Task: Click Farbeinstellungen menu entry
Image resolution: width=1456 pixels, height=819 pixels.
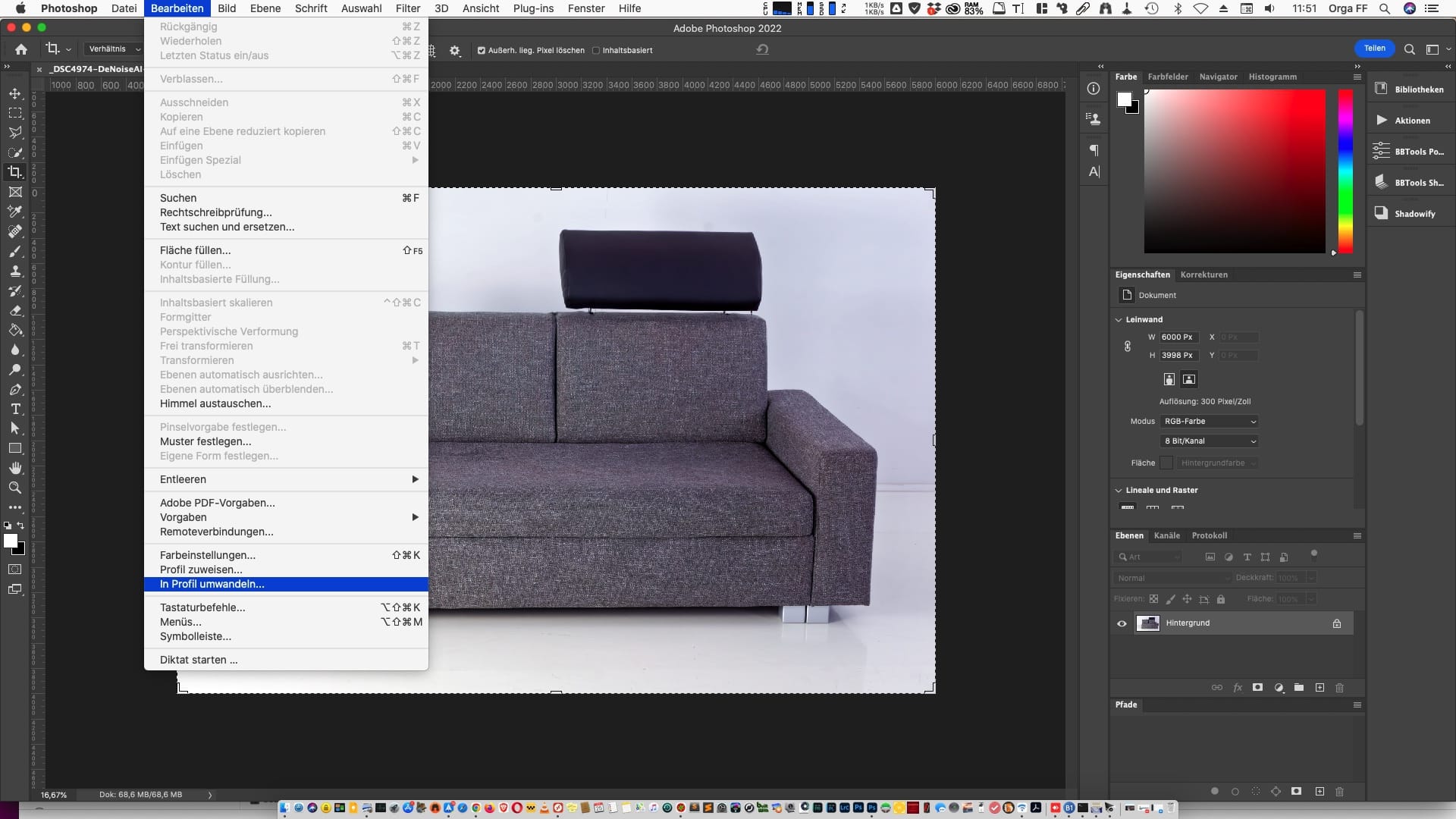Action: point(208,555)
